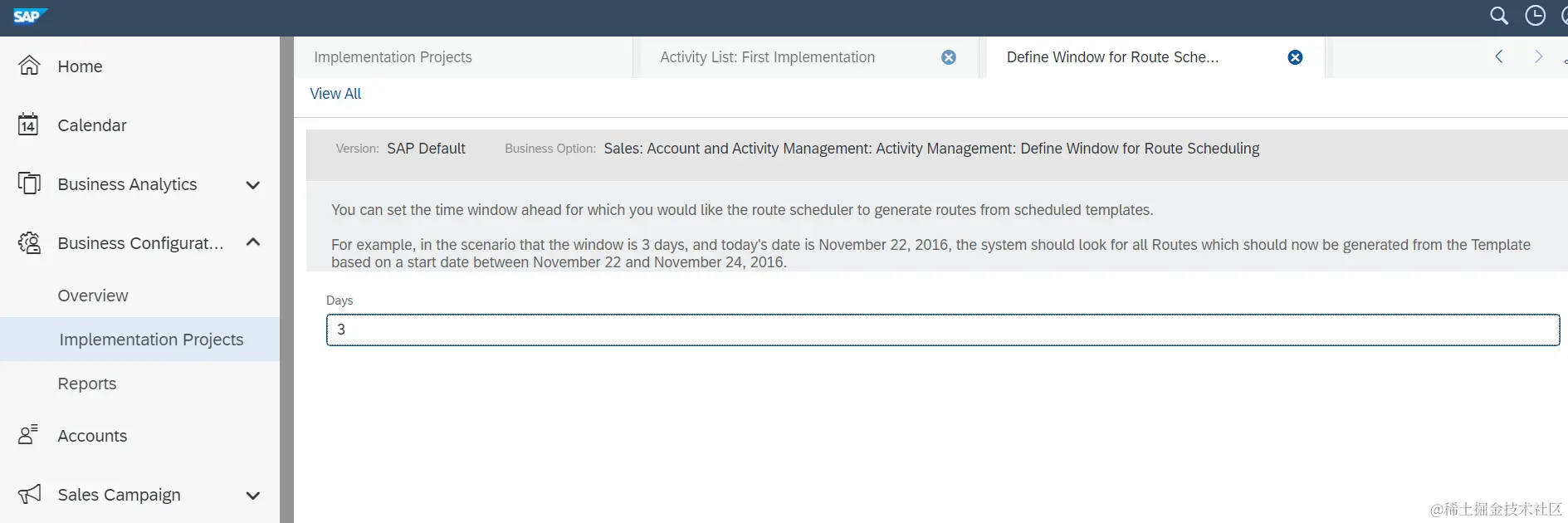Switch to Activity List: First Implementation tab

click(x=768, y=57)
